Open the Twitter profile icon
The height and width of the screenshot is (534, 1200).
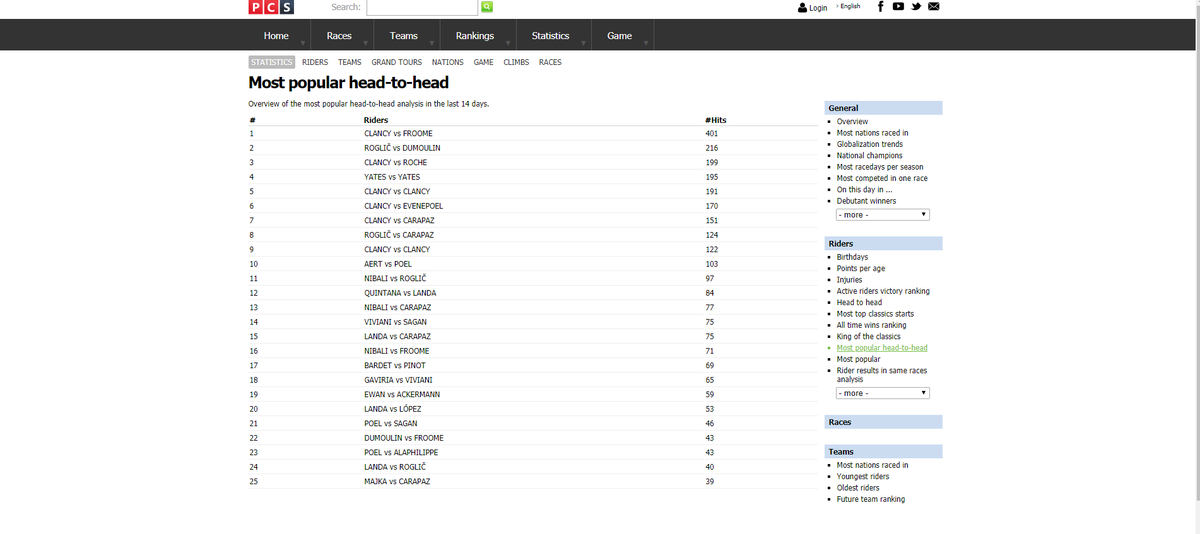tap(916, 7)
